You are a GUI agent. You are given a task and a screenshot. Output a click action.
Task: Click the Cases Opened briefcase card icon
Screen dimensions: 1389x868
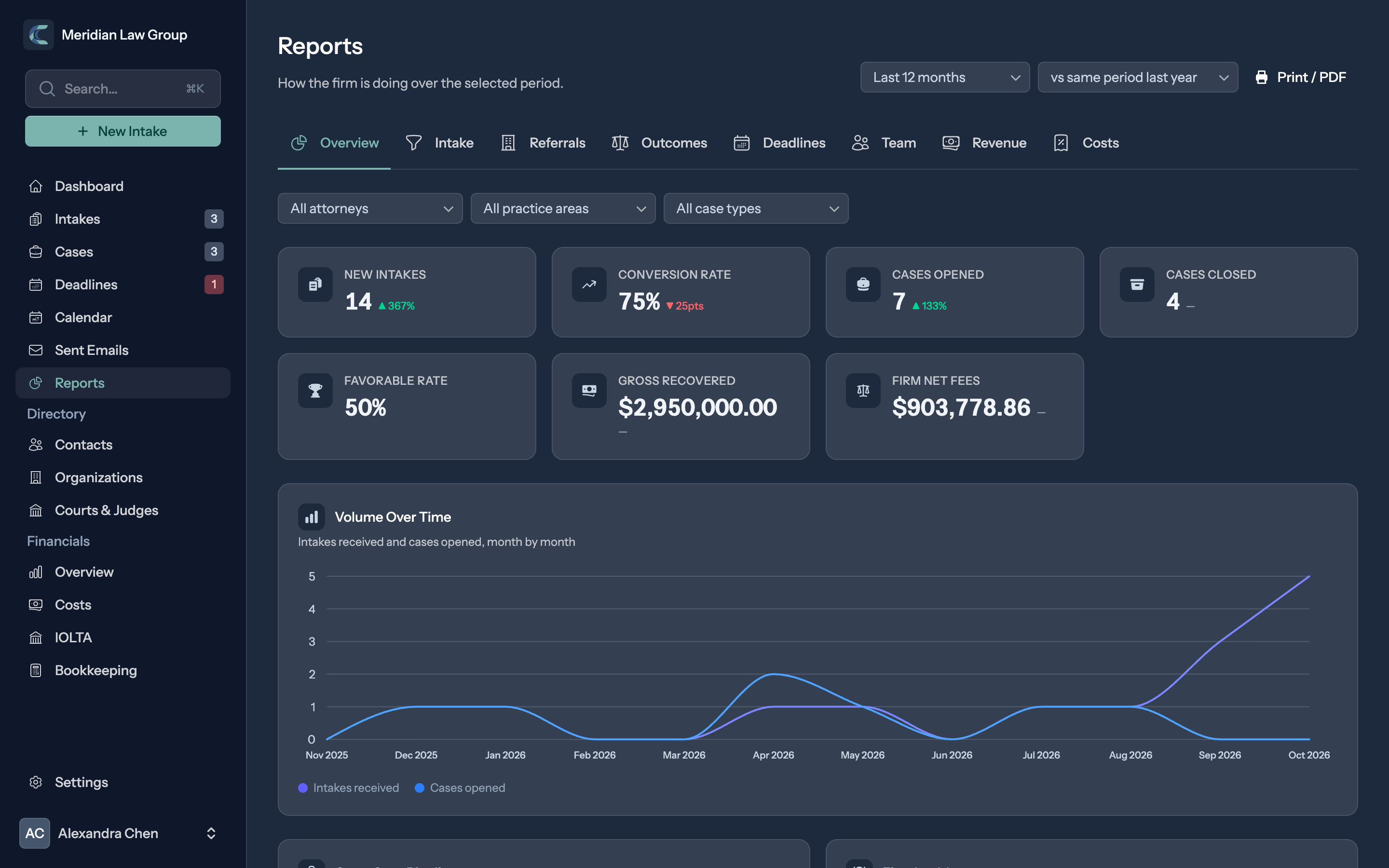[863, 284]
